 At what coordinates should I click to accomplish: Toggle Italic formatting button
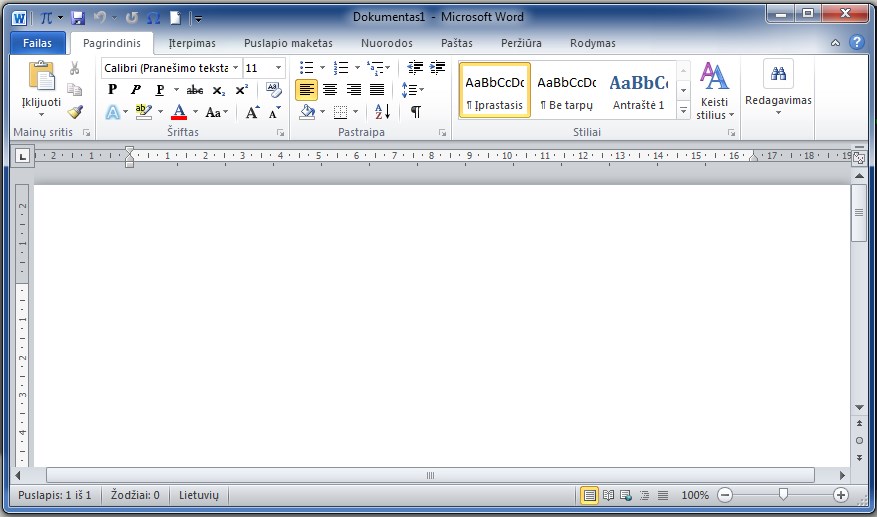[135, 90]
